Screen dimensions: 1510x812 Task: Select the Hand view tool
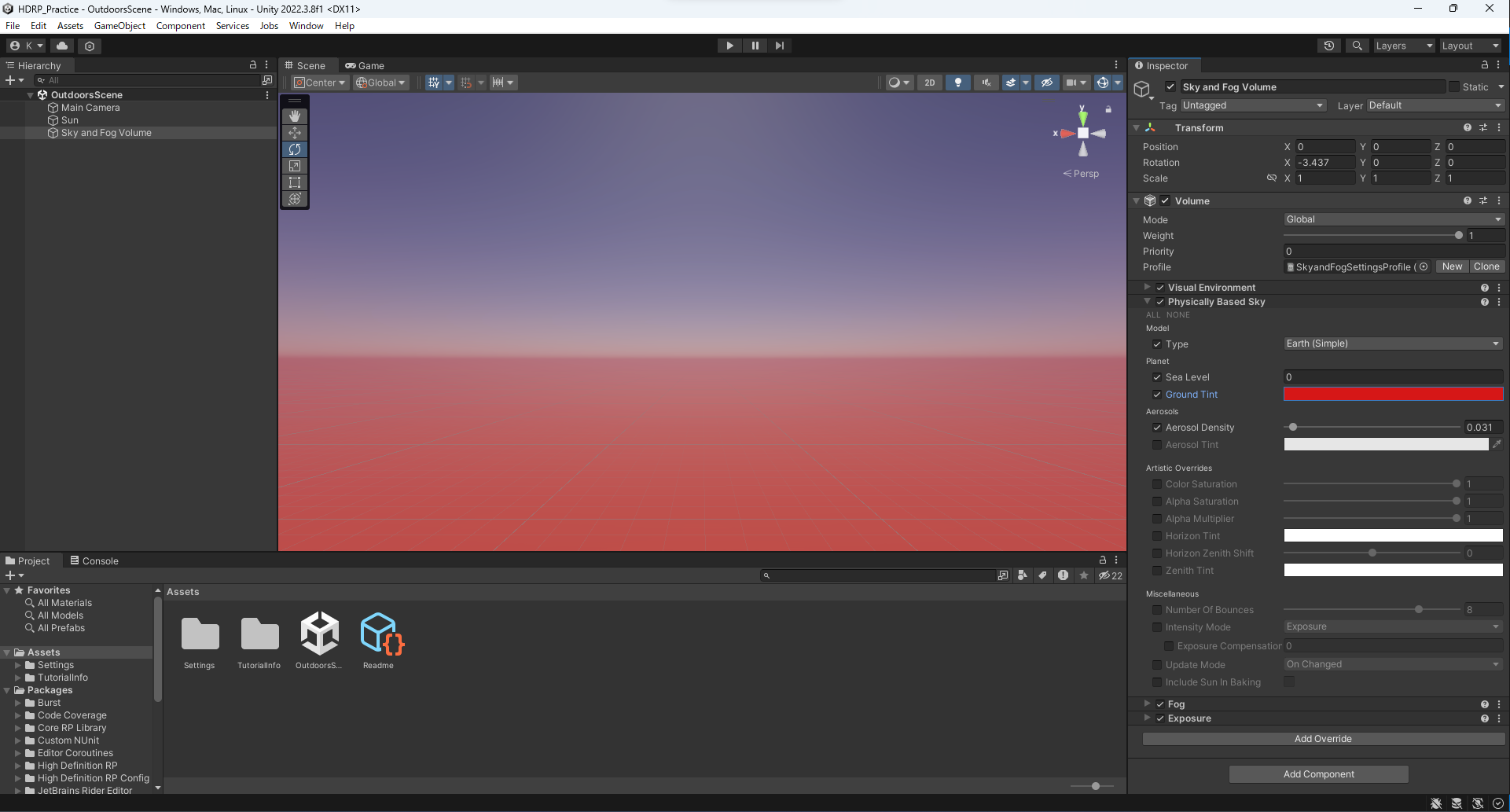click(x=295, y=116)
